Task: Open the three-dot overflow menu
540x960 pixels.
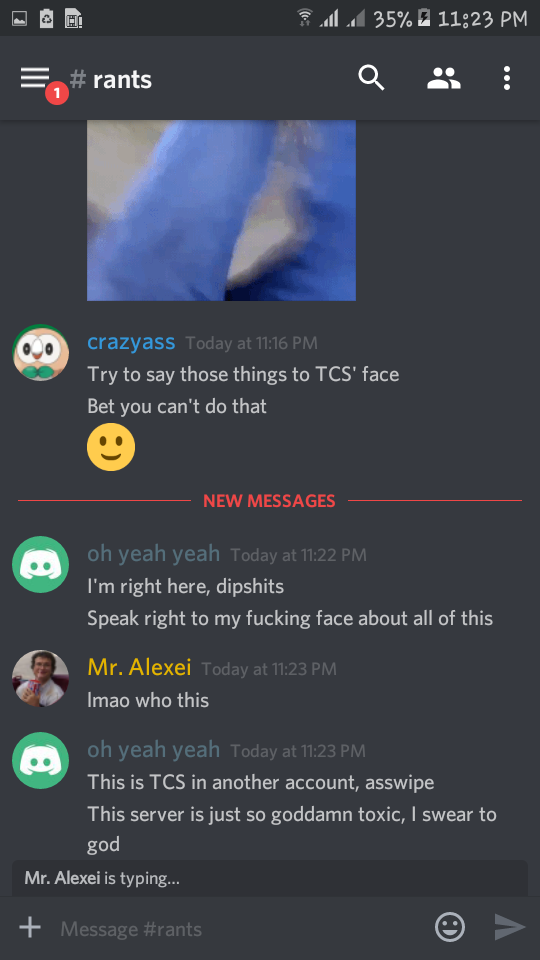Action: (x=506, y=78)
